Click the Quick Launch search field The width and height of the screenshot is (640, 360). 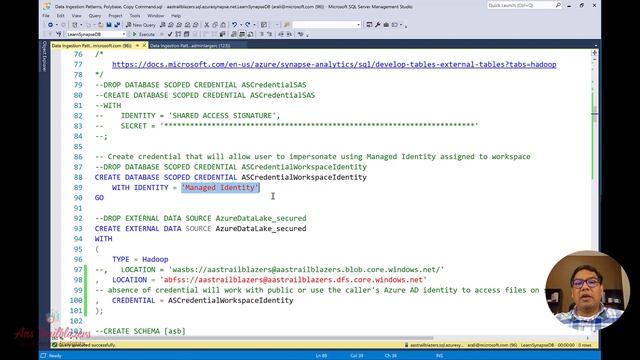(524, 5)
